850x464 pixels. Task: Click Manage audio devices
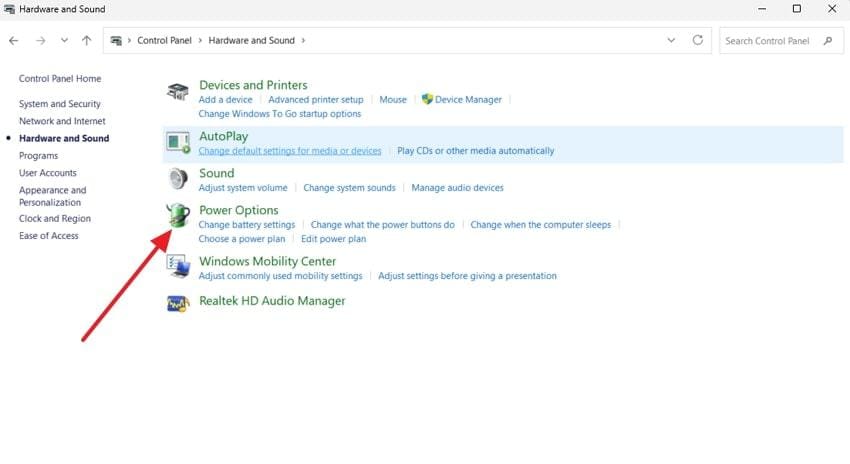click(457, 188)
